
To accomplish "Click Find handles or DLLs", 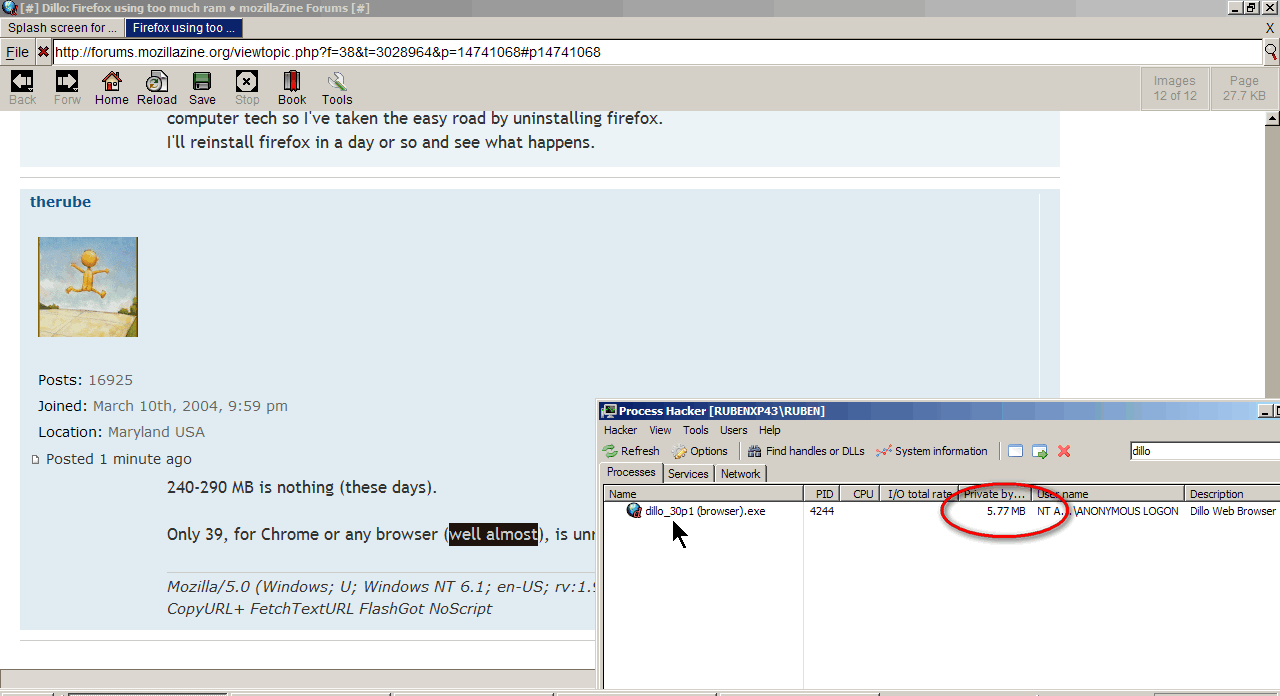I will coord(806,451).
